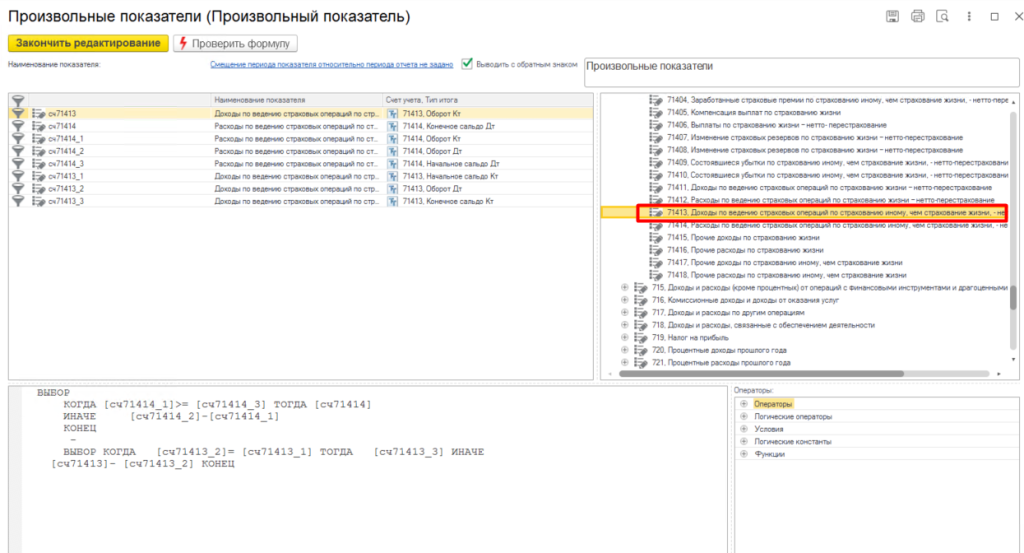Click 'Проверить формулу' button

coord(235,43)
